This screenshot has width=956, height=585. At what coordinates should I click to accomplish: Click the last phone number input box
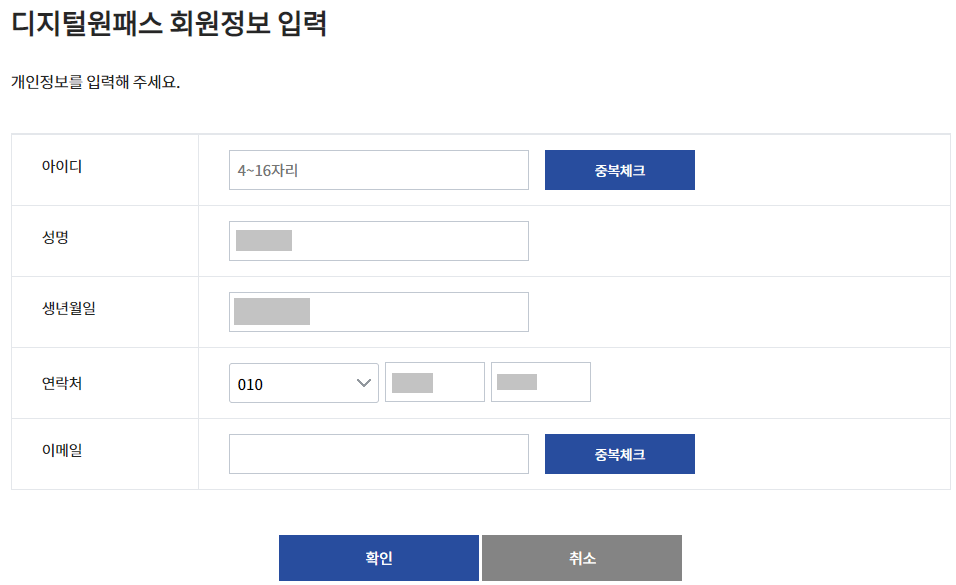click(540, 382)
